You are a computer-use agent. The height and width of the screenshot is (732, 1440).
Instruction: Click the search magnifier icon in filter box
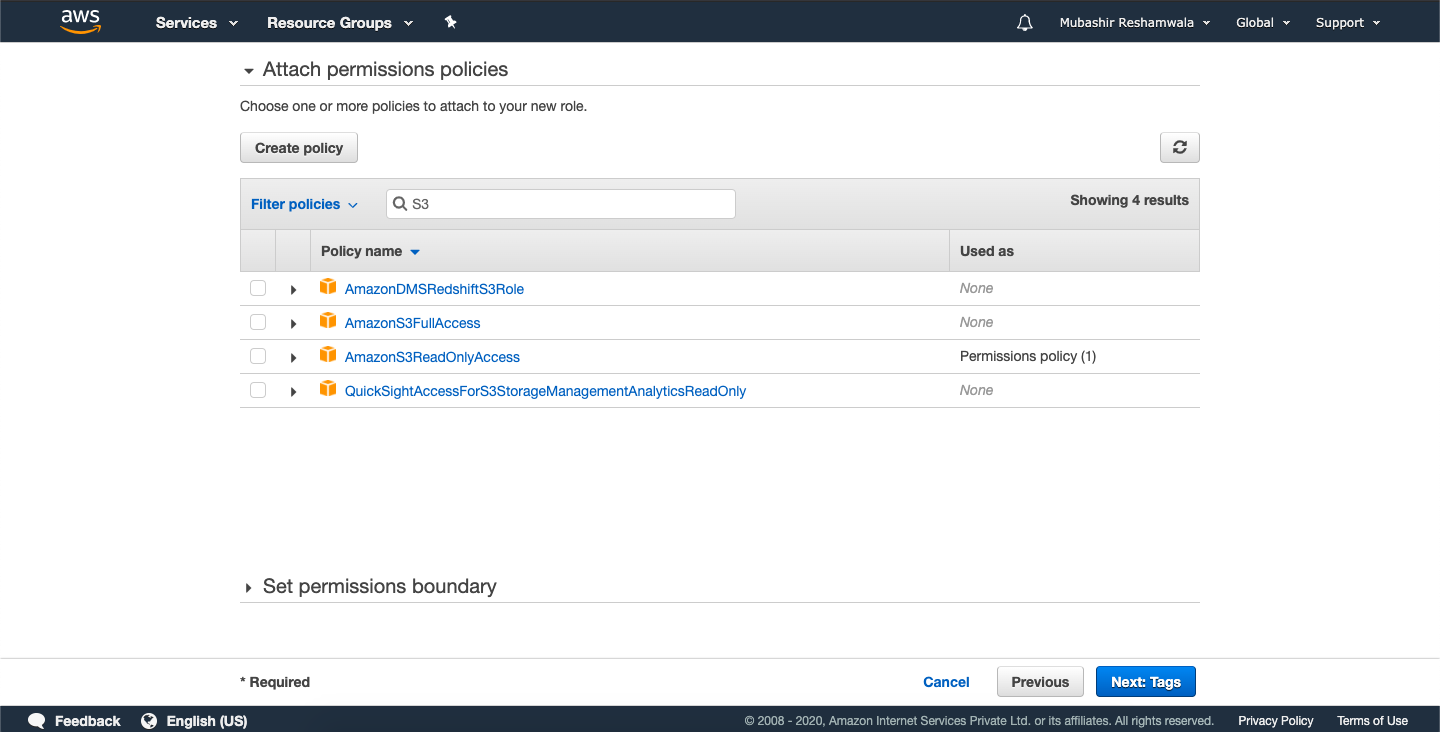click(400, 204)
